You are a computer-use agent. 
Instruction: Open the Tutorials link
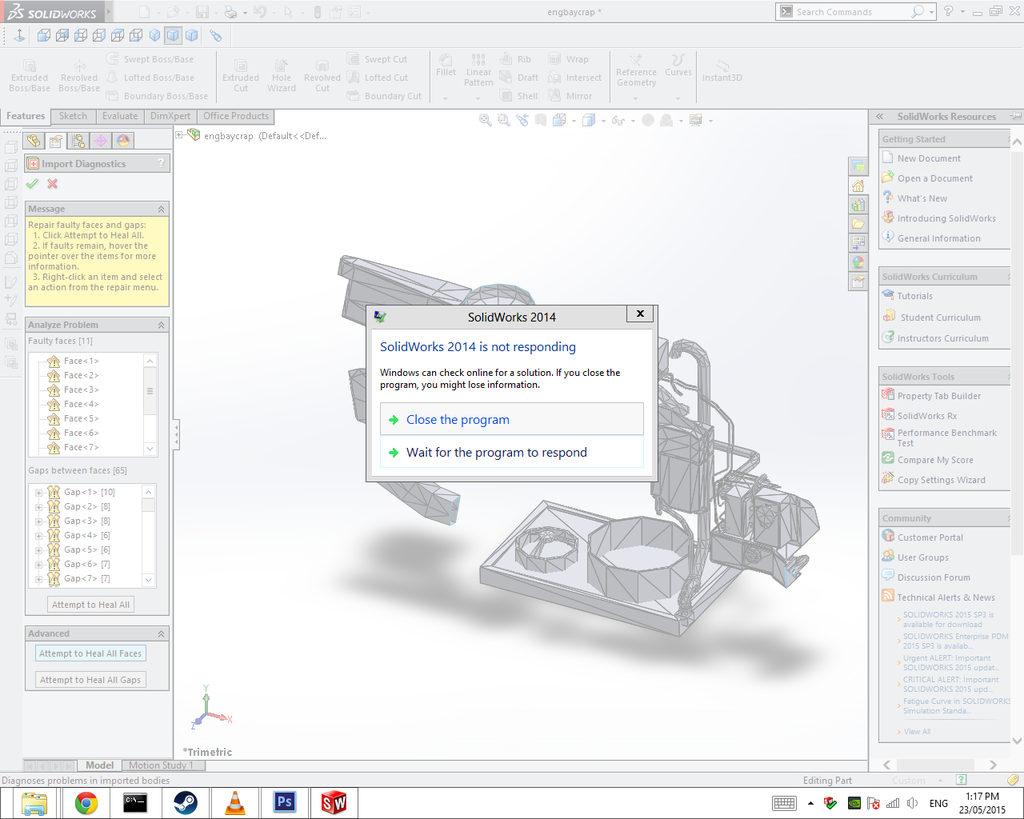tap(907, 296)
